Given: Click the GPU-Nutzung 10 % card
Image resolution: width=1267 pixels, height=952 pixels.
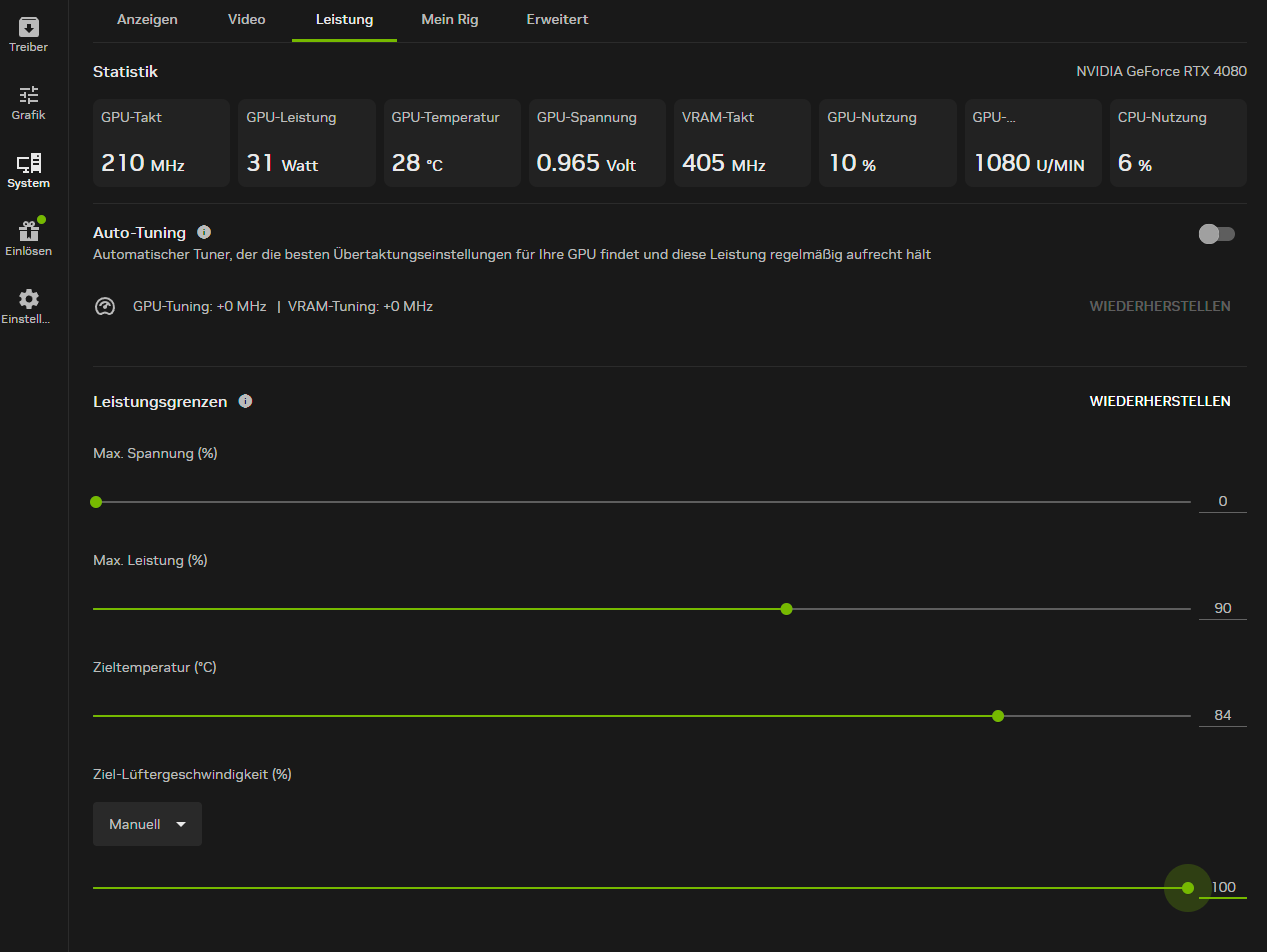Looking at the screenshot, I should pos(888,143).
